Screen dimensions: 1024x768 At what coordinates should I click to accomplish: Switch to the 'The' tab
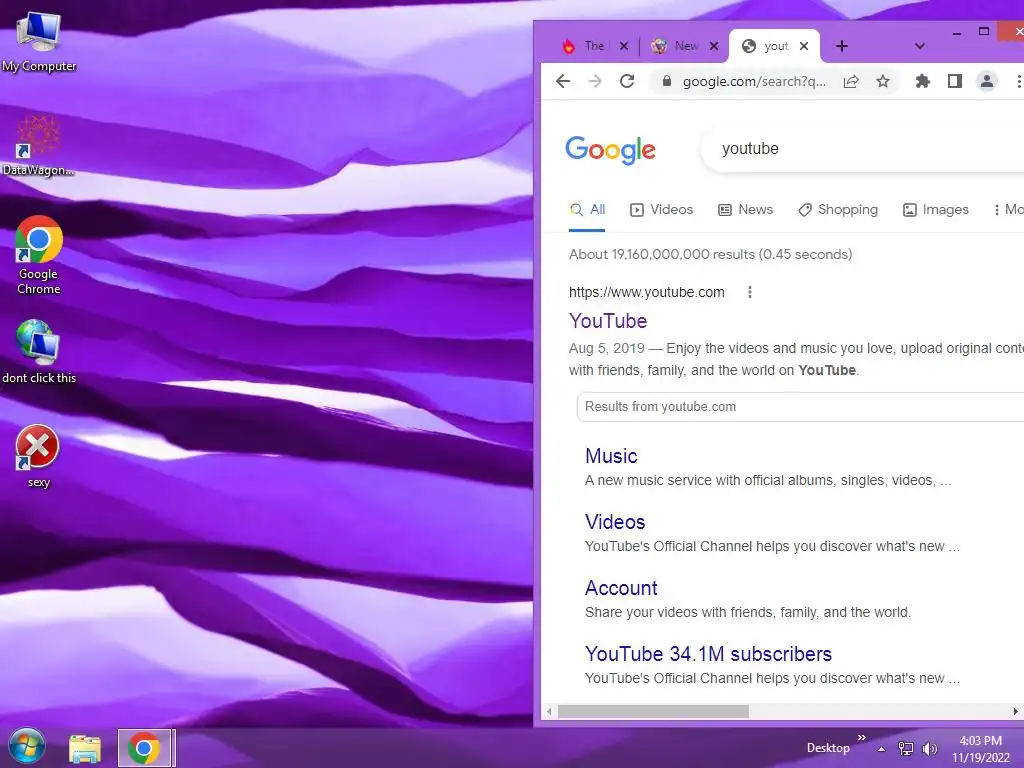[594, 46]
